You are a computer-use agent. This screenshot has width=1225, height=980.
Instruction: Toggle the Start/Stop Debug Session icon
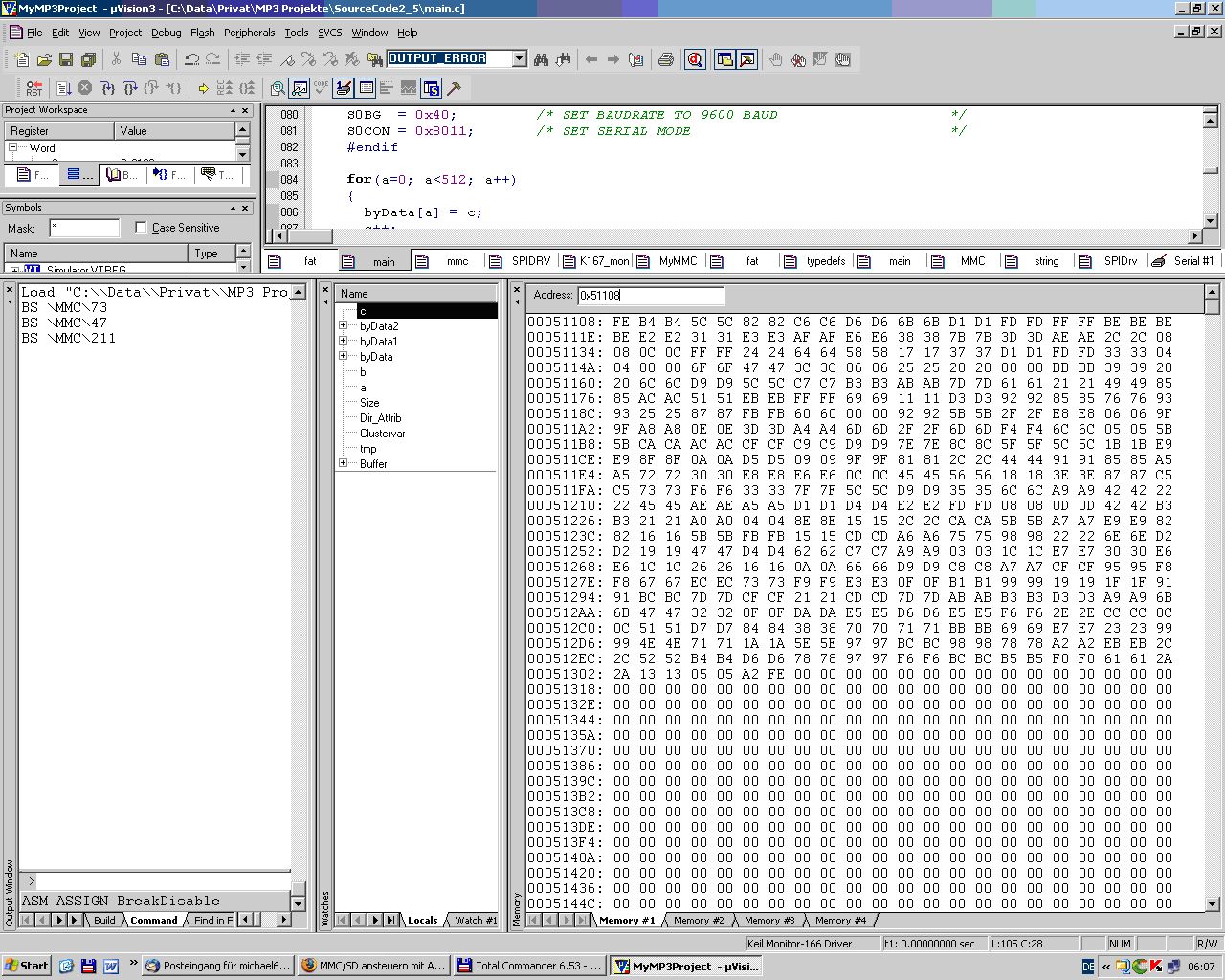(695, 59)
